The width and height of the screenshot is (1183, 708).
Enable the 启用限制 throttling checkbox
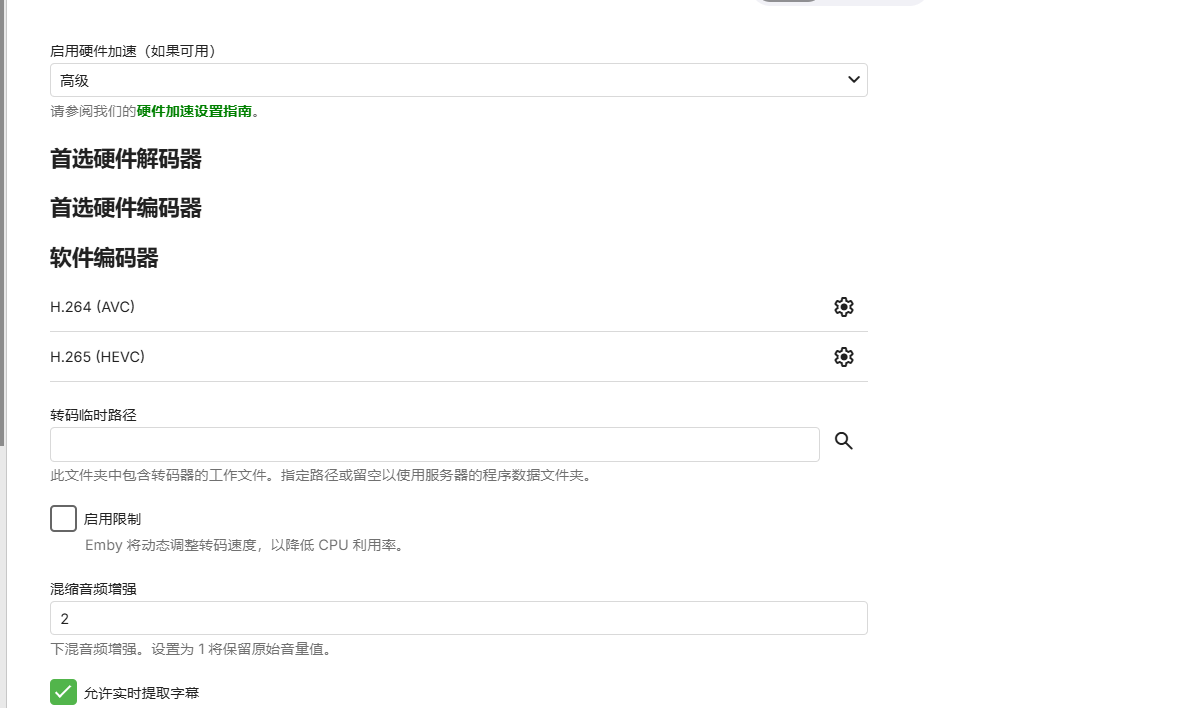[64, 519]
